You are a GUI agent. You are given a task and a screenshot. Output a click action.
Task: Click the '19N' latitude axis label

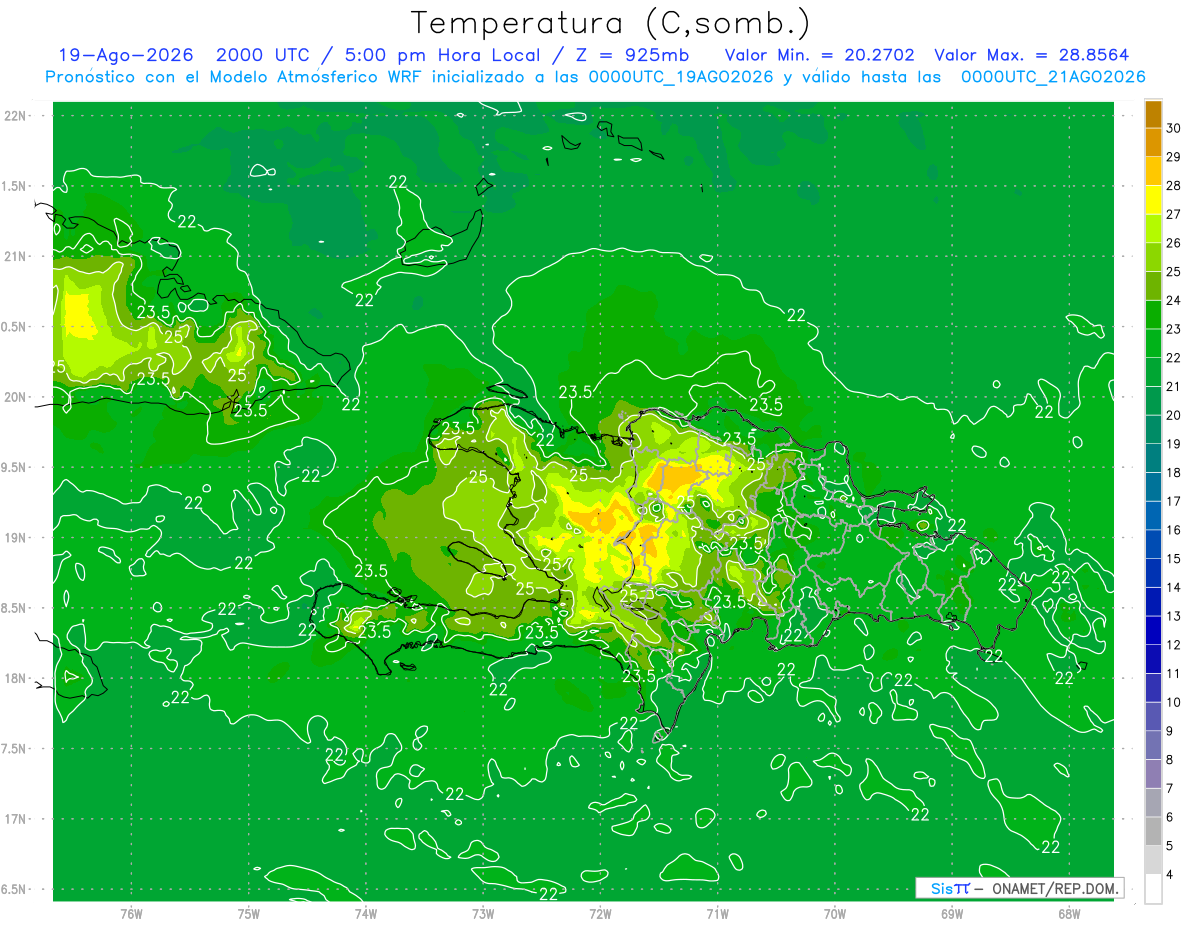16,538
